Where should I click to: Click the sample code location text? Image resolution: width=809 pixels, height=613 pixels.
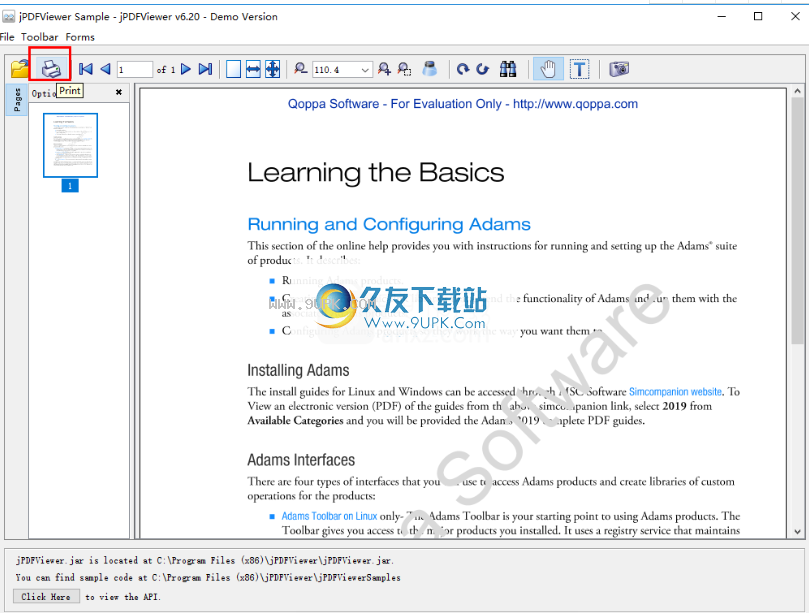pos(208,577)
